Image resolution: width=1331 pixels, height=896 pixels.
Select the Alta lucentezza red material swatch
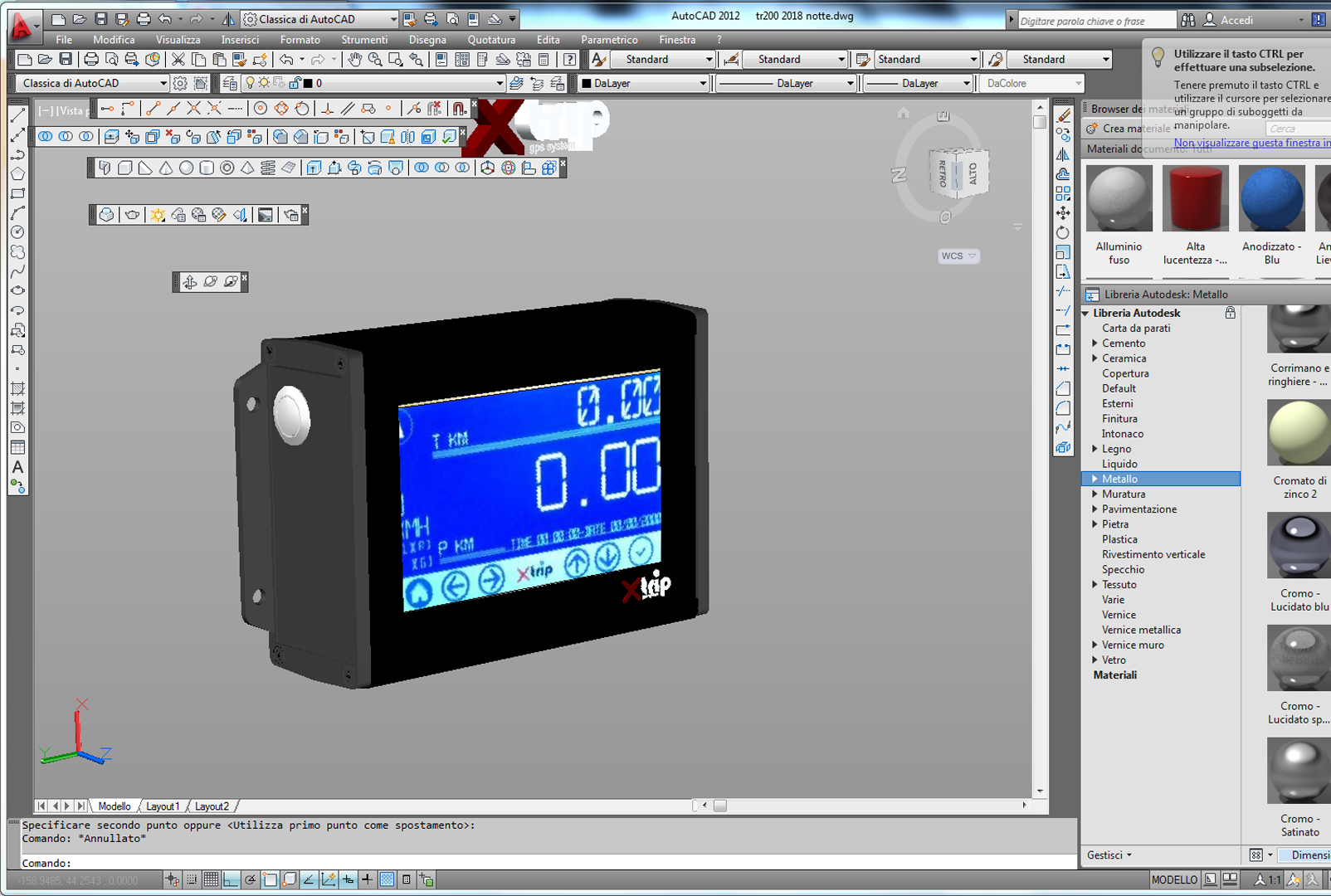tap(1195, 198)
